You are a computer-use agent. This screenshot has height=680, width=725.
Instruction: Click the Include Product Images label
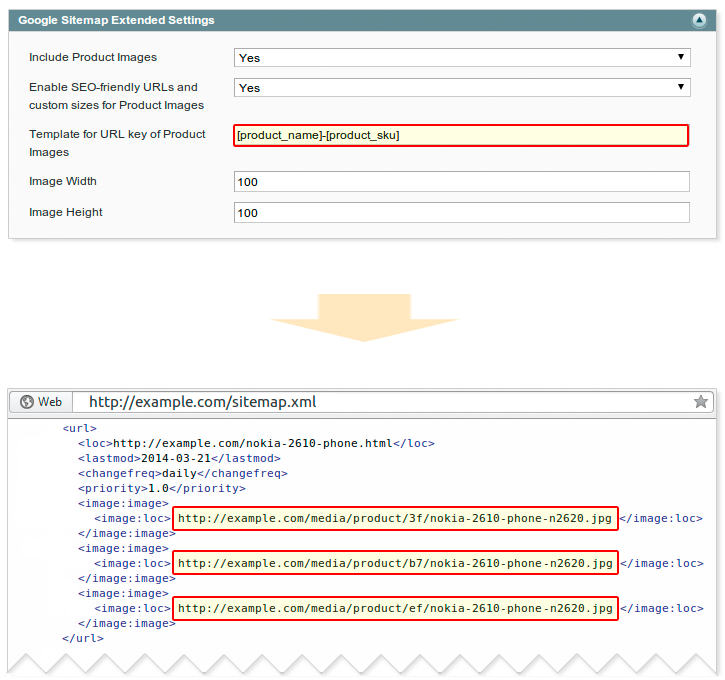(x=93, y=58)
